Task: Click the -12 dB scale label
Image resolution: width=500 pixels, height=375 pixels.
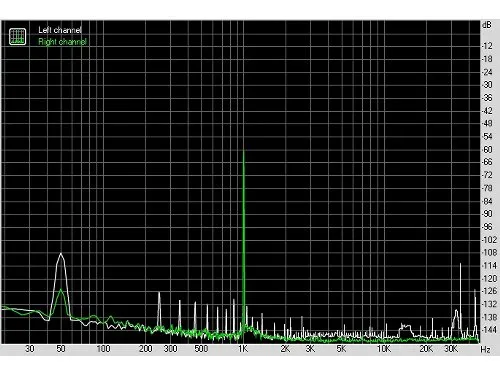Action: click(x=487, y=46)
